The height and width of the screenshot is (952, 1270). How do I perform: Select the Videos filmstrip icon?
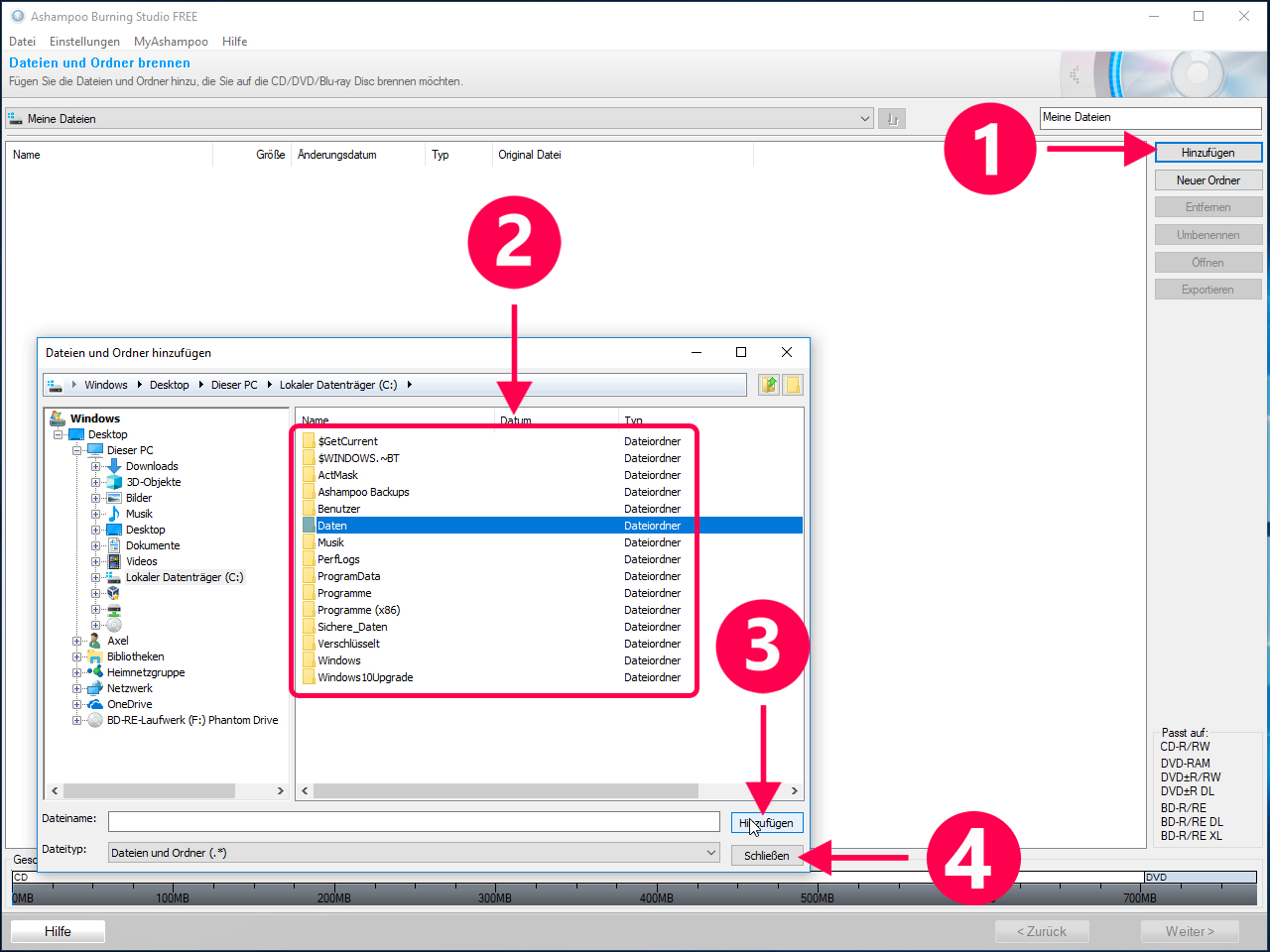[x=114, y=561]
